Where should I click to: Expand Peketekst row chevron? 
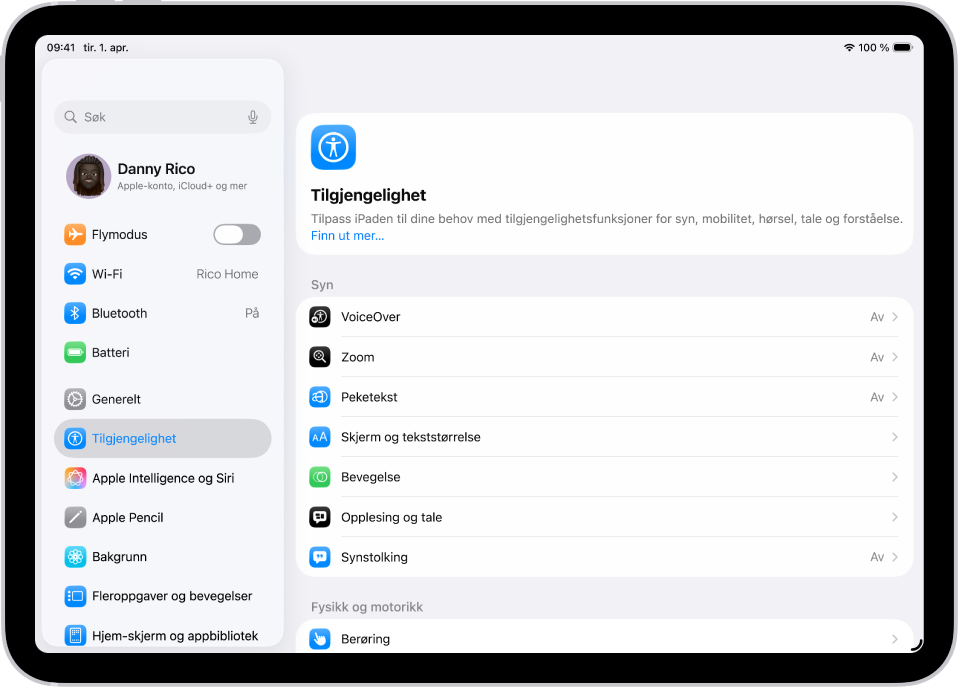pyautogui.click(x=894, y=397)
